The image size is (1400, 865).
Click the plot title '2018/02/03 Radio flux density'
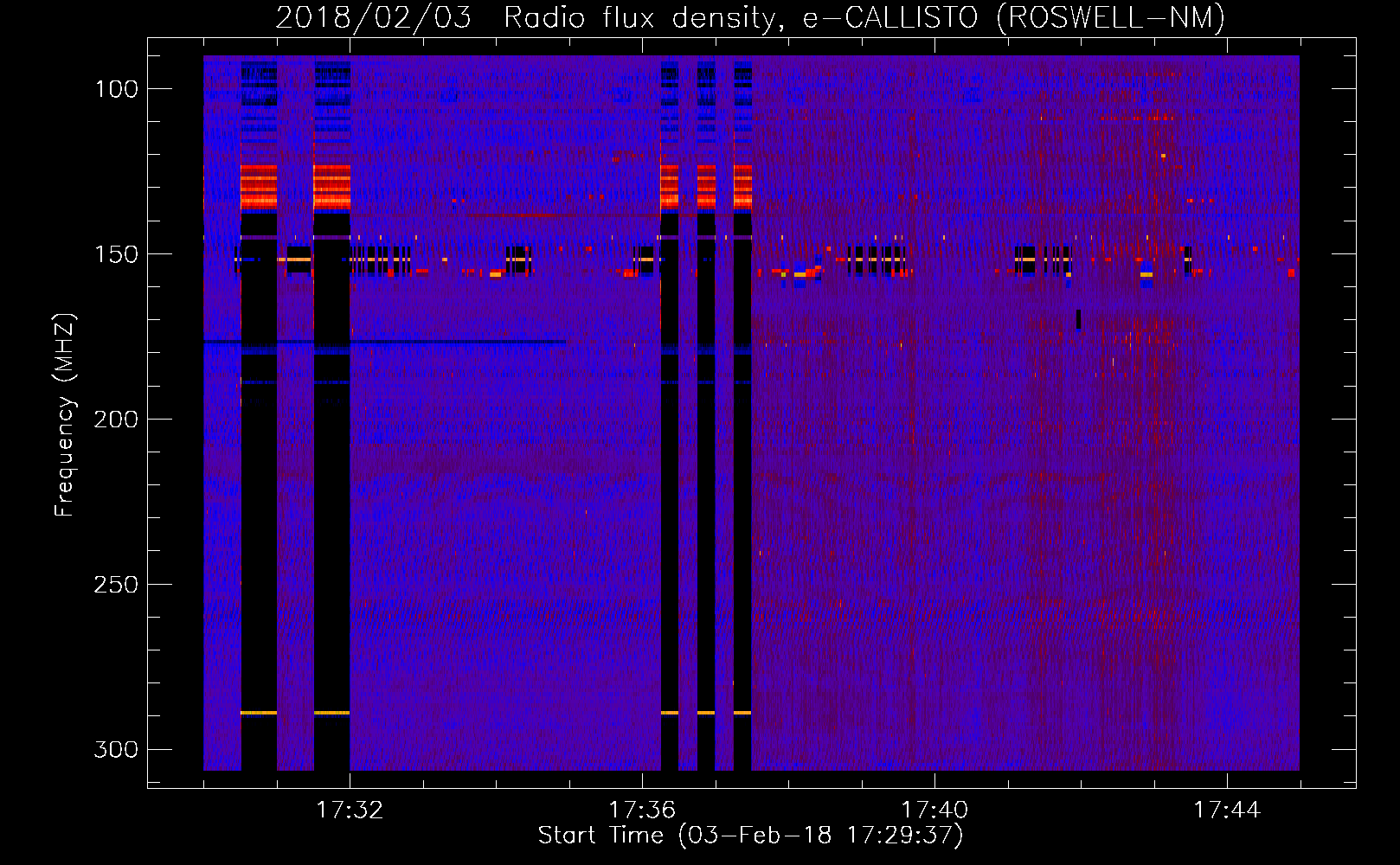(750, 17)
